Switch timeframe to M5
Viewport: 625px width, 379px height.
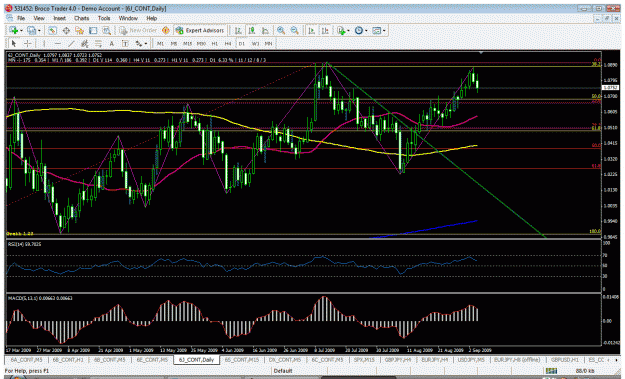pyautogui.click(x=174, y=44)
